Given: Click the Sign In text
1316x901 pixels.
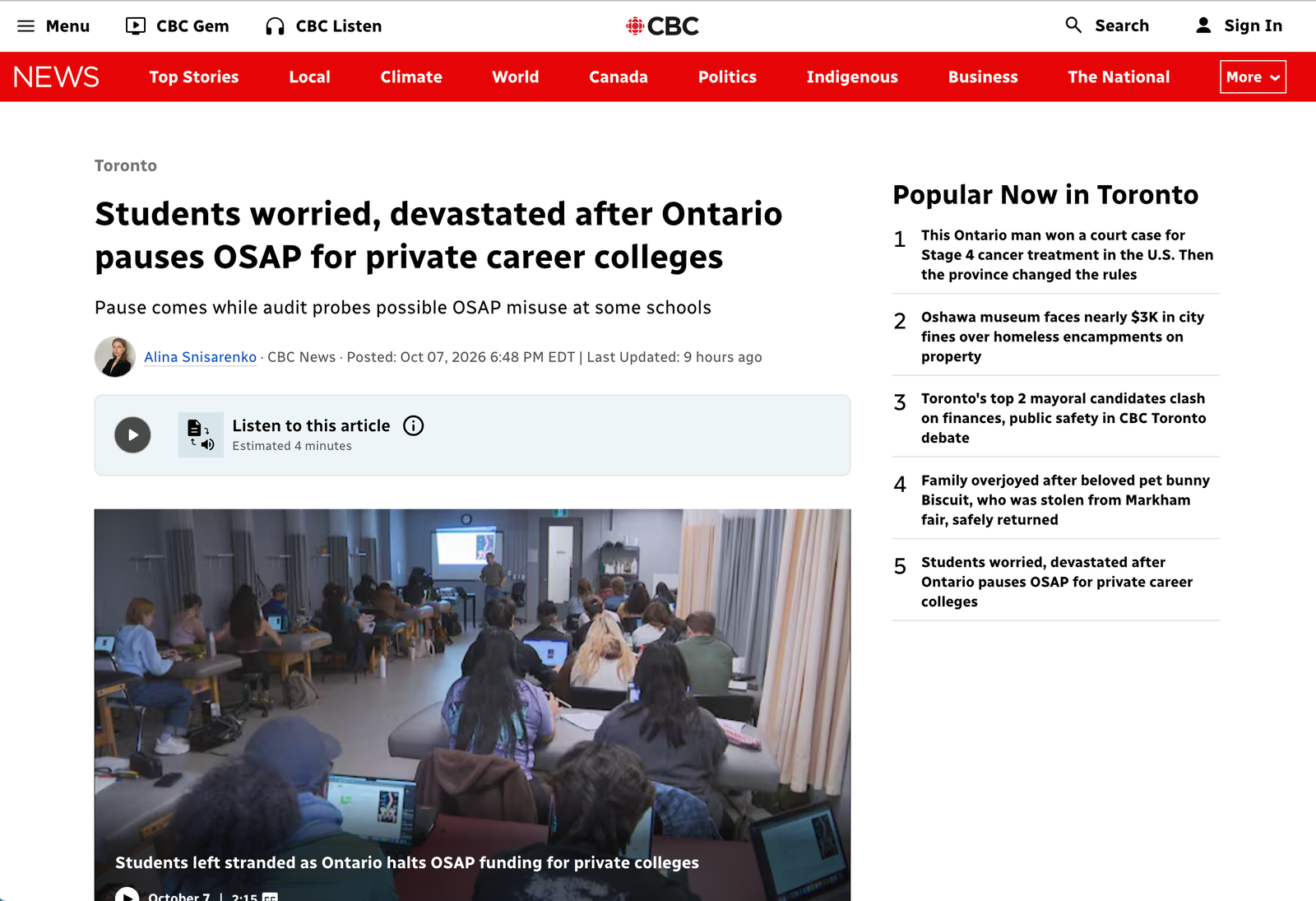Looking at the screenshot, I should 1253,26.
